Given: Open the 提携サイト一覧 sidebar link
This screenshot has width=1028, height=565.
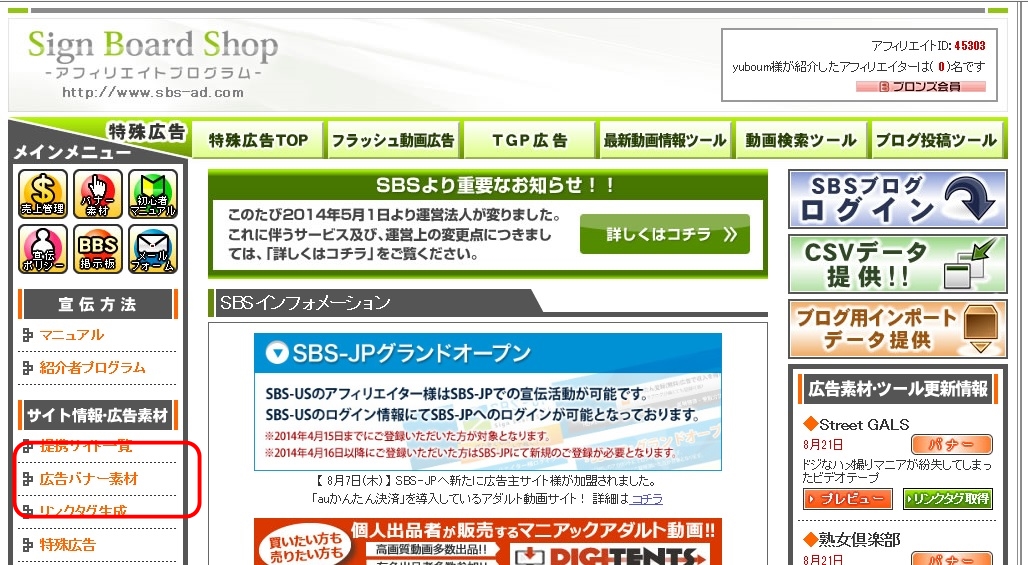Looking at the screenshot, I should coord(86,446).
